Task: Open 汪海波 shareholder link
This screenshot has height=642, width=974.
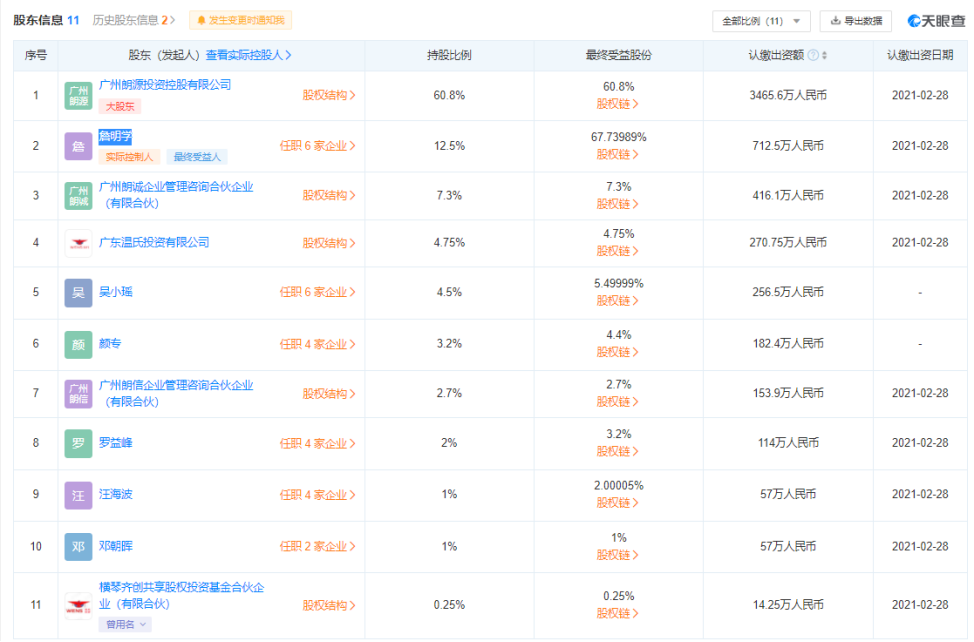Action: tap(116, 495)
